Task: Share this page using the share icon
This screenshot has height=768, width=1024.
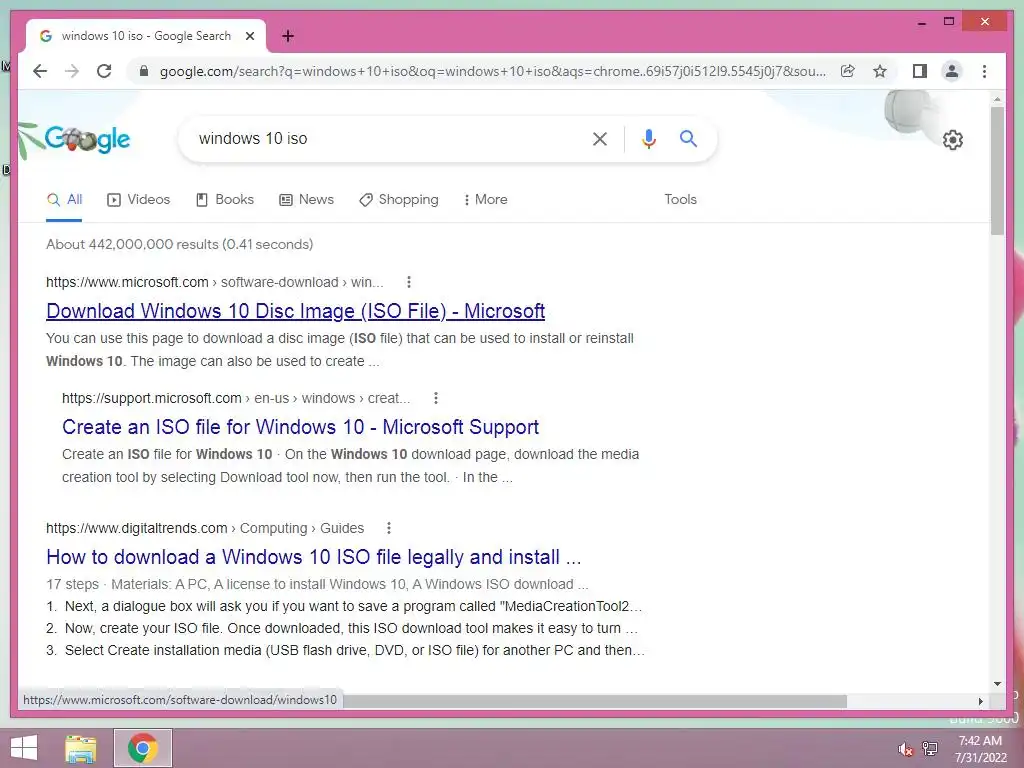Action: click(848, 71)
